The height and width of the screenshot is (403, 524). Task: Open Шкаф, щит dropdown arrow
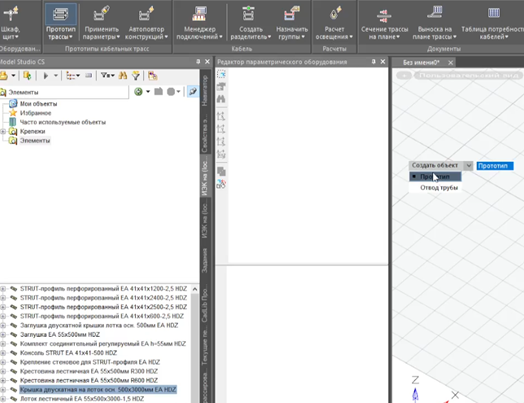[x=16, y=37]
